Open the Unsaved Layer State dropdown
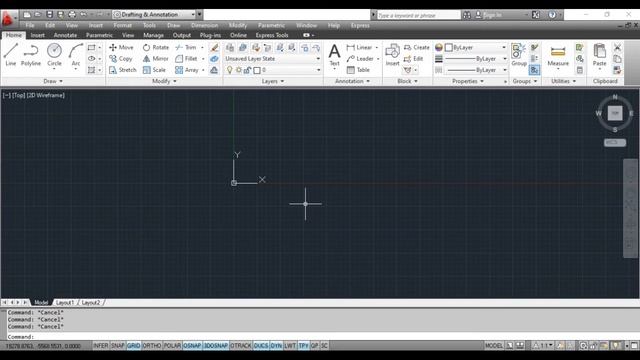This screenshot has width=640, height=360. pos(273,59)
